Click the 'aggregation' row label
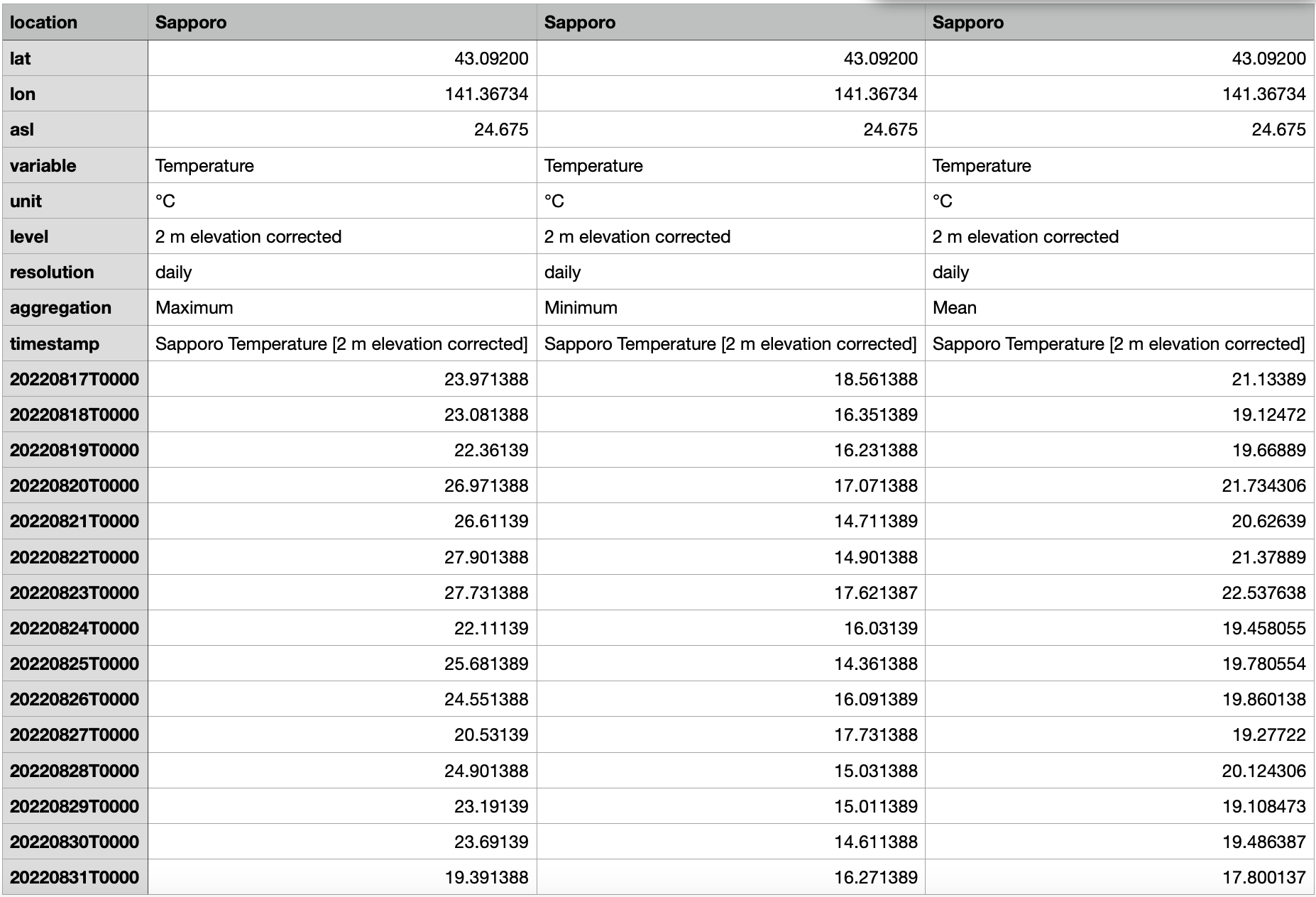 point(75,307)
